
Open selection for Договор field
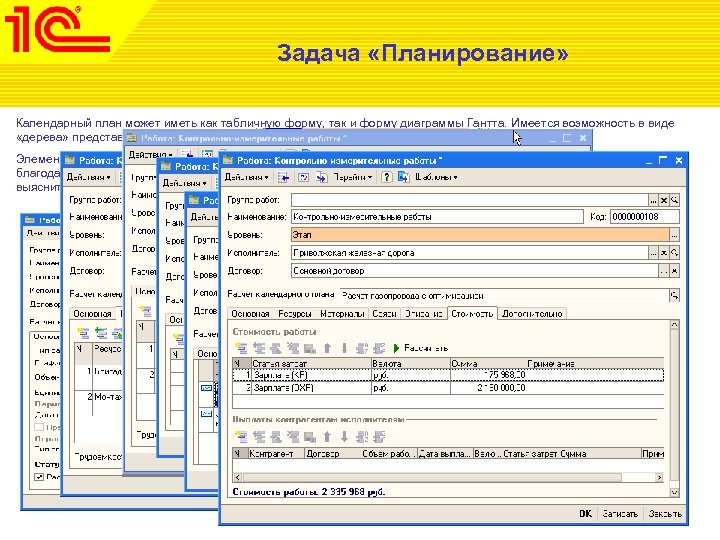(x=664, y=271)
